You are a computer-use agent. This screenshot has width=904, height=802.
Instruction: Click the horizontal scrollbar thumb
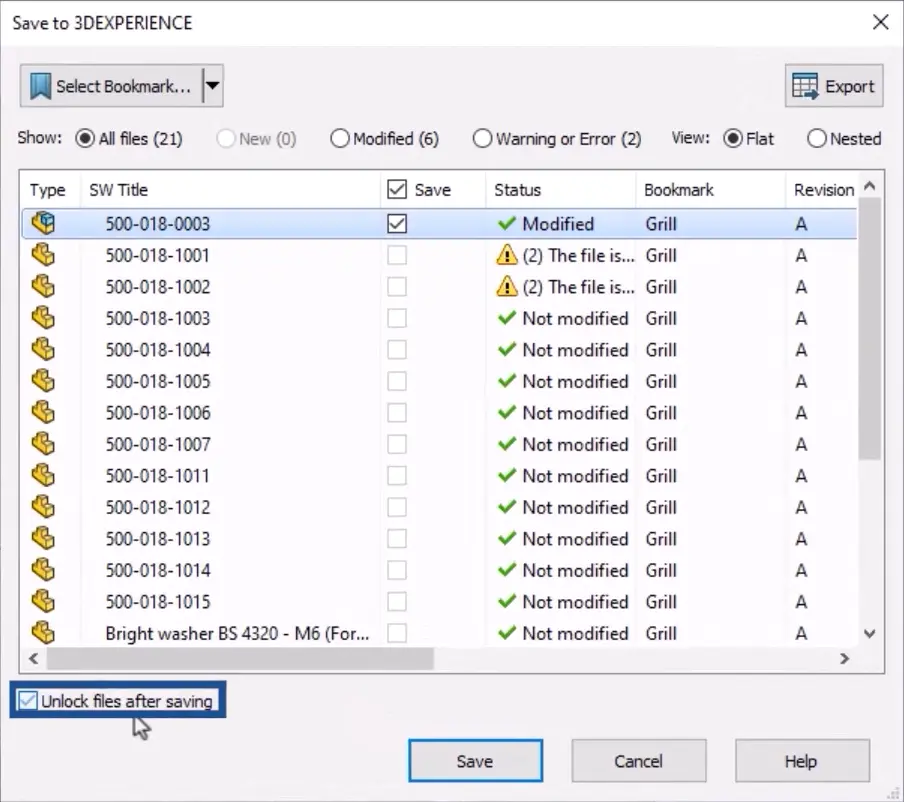tap(240, 658)
